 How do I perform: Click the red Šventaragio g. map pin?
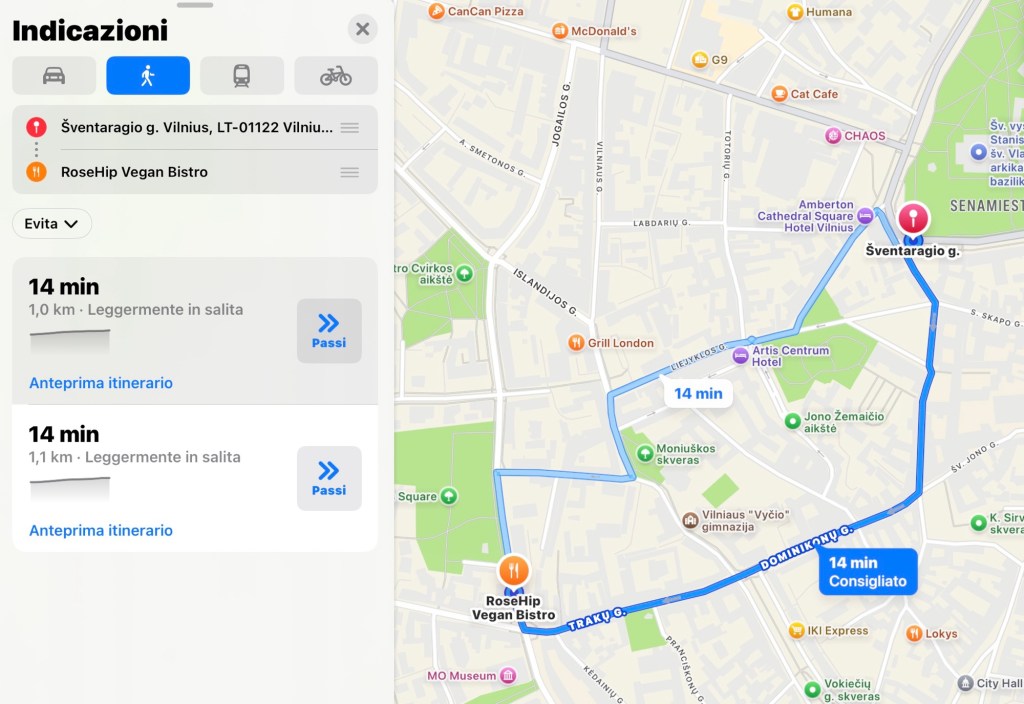pos(913,218)
